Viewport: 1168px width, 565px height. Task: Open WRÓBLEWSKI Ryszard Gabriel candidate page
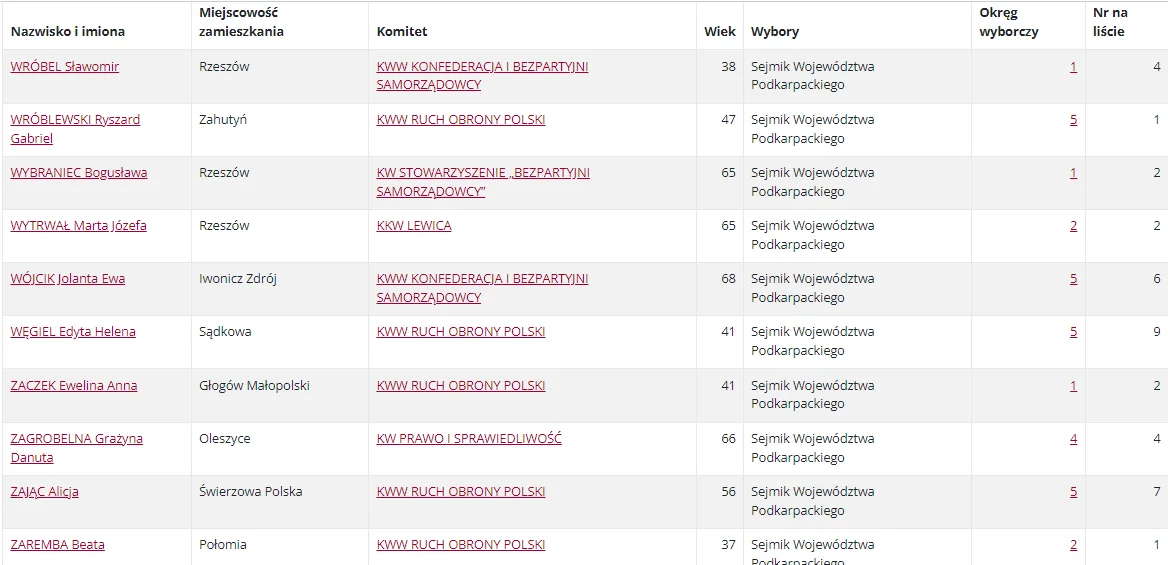point(75,129)
